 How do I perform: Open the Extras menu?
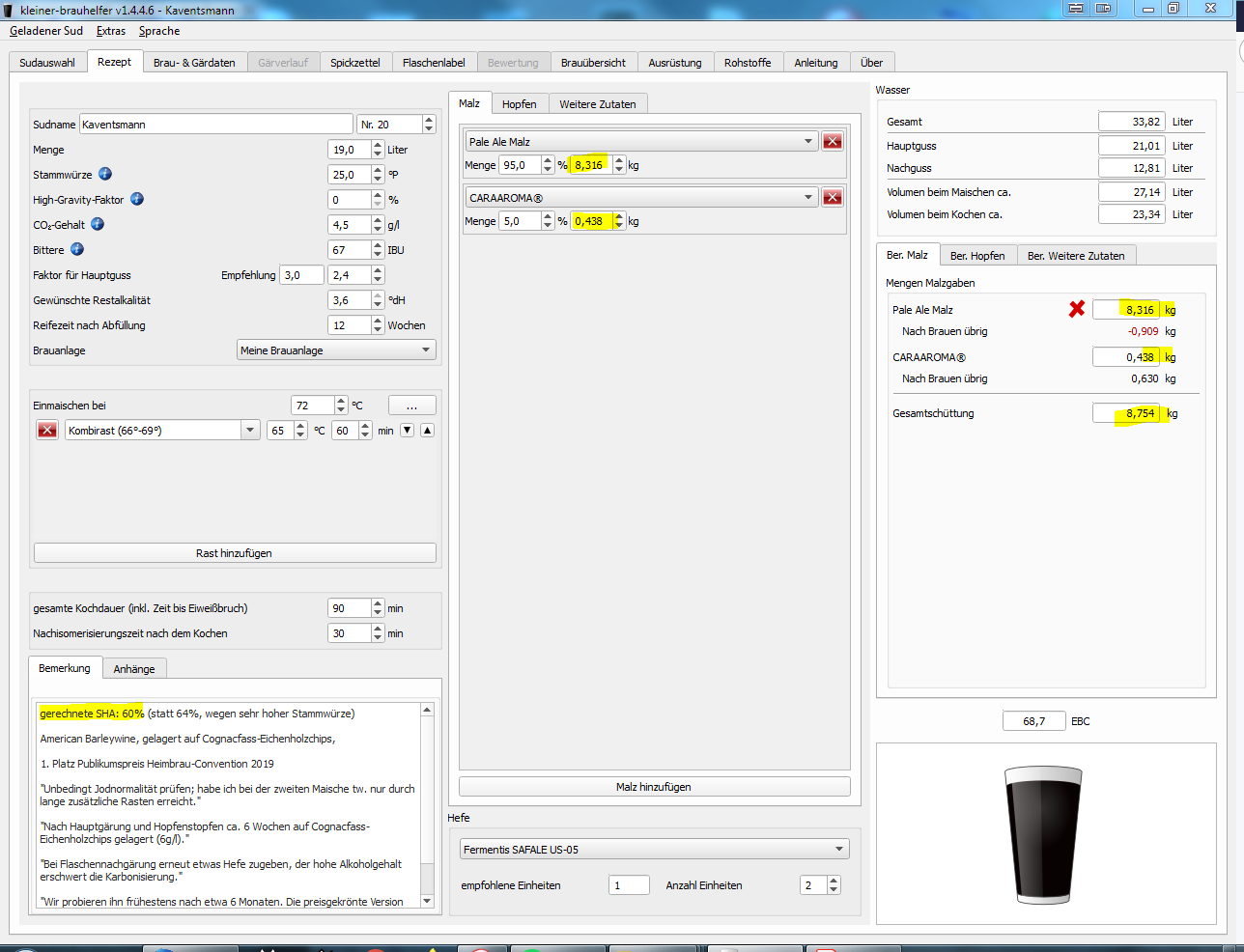coord(111,31)
